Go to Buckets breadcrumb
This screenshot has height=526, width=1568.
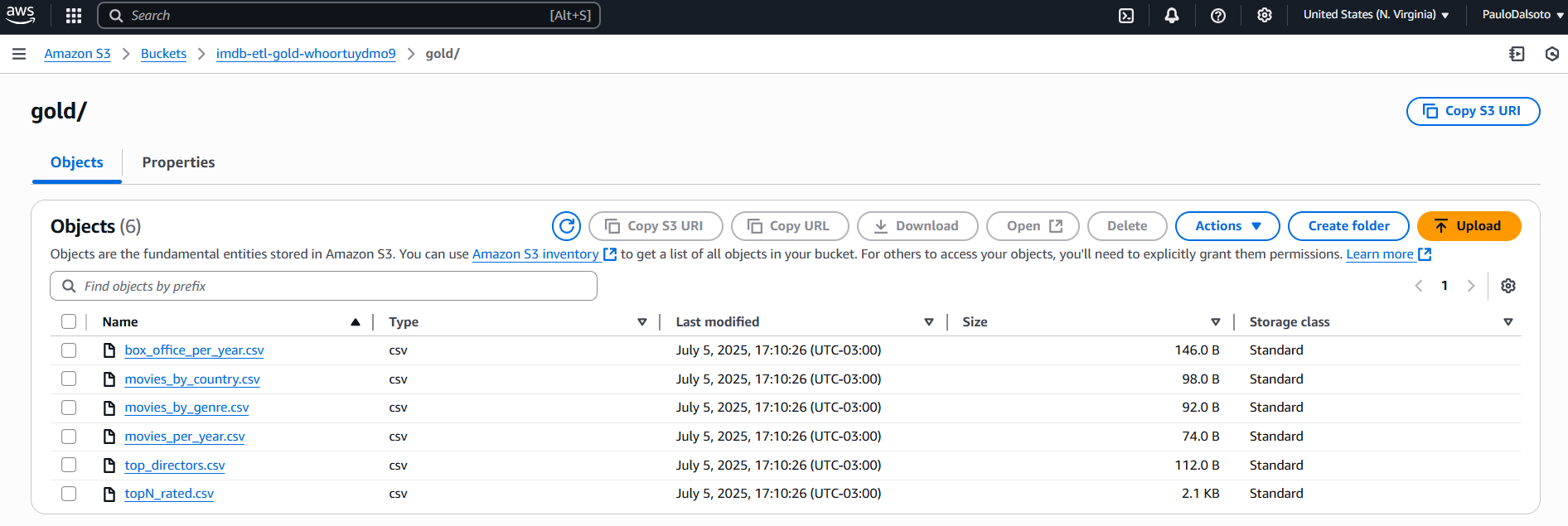pos(163,54)
